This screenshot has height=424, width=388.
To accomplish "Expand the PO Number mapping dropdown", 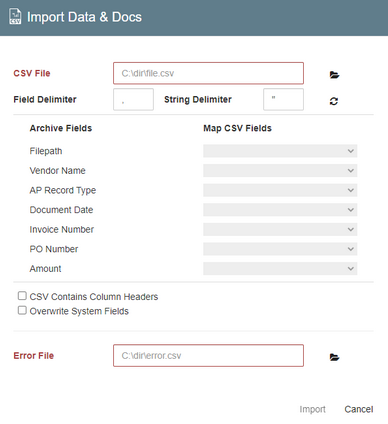I will [280, 249].
